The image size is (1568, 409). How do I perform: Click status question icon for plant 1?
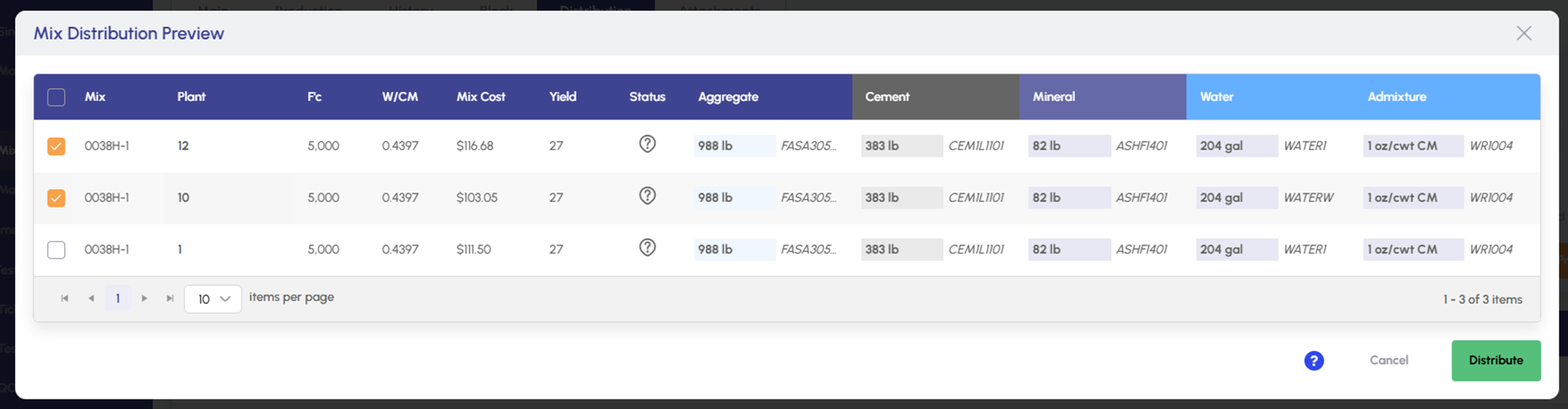pyautogui.click(x=647, y=248)
